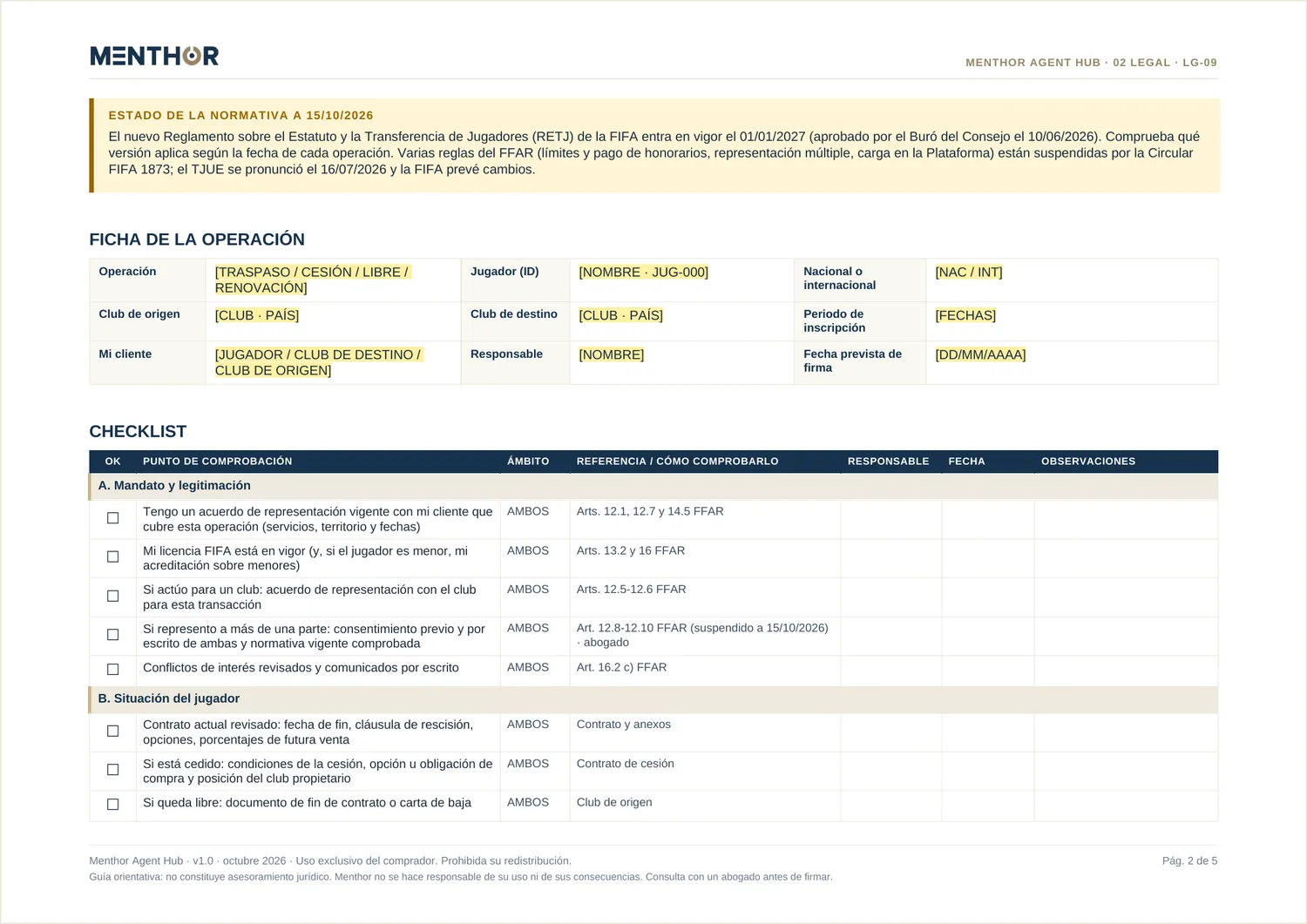
Task: Click the 'REFERENCIA / CÓMO COMPROBARLO' column header
Action: 677,462
